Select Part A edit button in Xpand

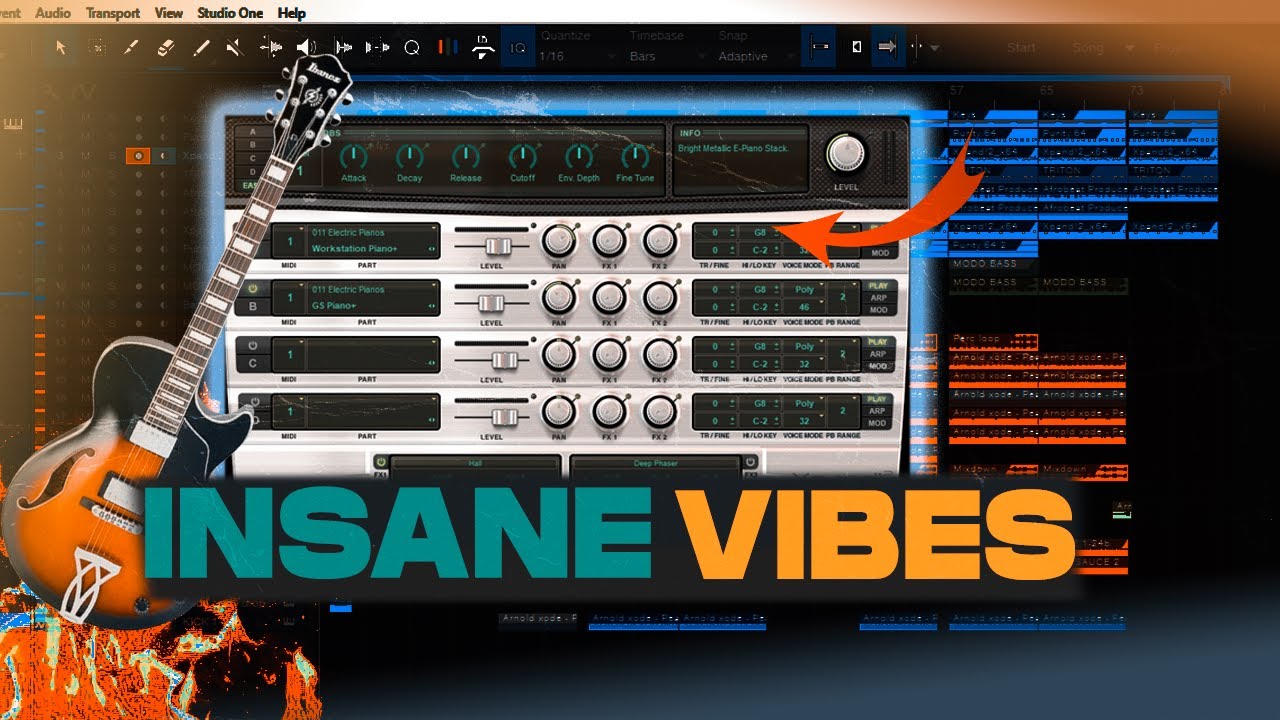click(x=251, y=131)
